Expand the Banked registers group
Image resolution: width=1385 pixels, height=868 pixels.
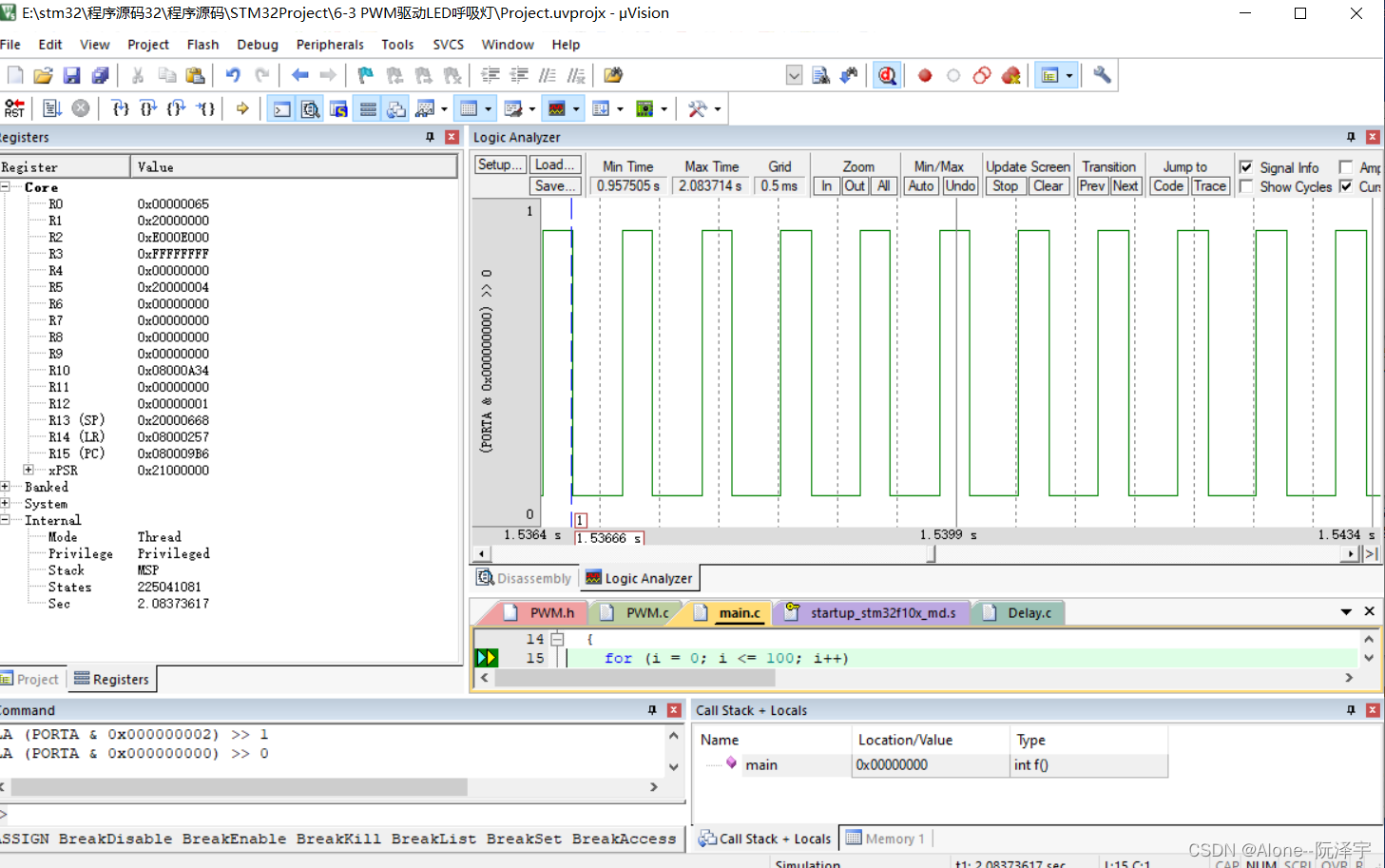[4, 487]
